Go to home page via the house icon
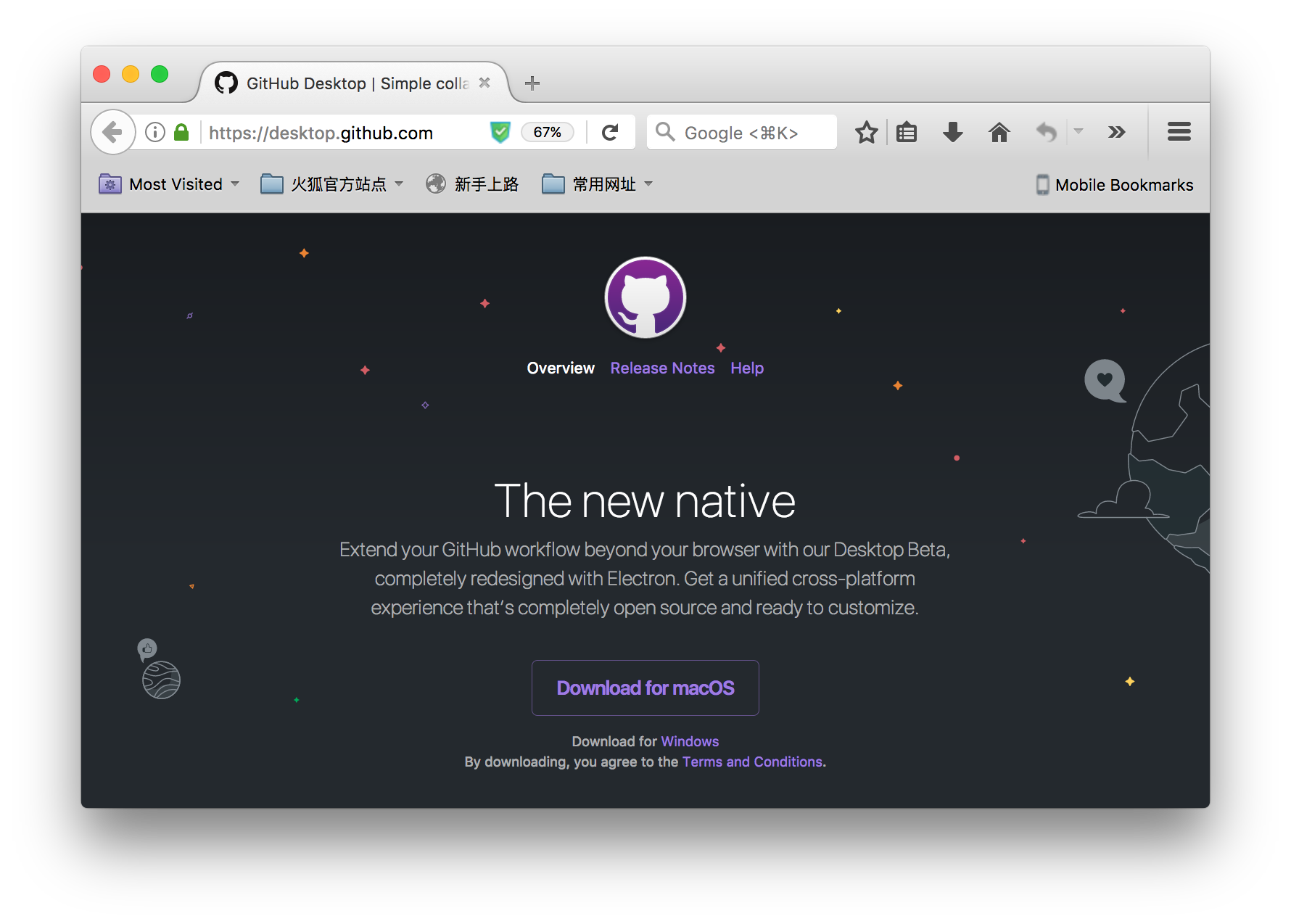 point(999,133)
